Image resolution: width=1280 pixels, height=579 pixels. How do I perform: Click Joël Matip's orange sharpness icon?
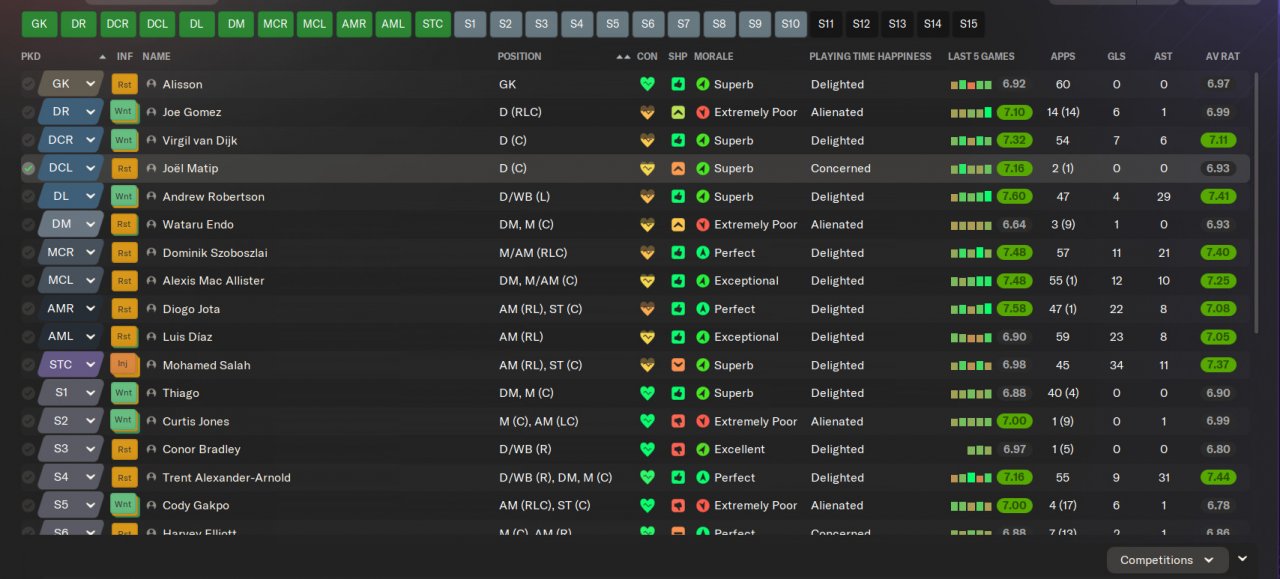coord(678,168)
